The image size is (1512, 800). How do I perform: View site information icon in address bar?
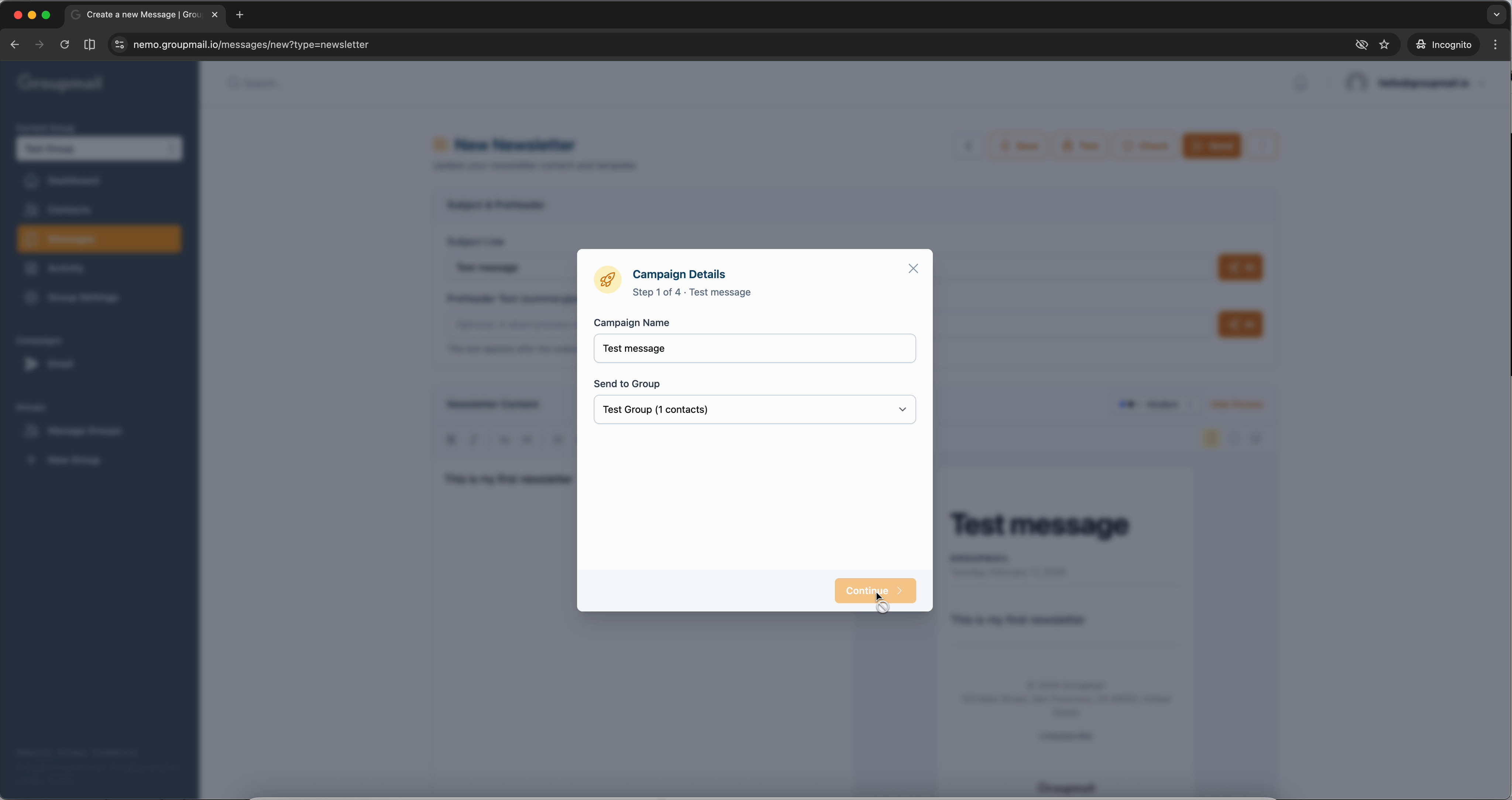coord(119,45)
